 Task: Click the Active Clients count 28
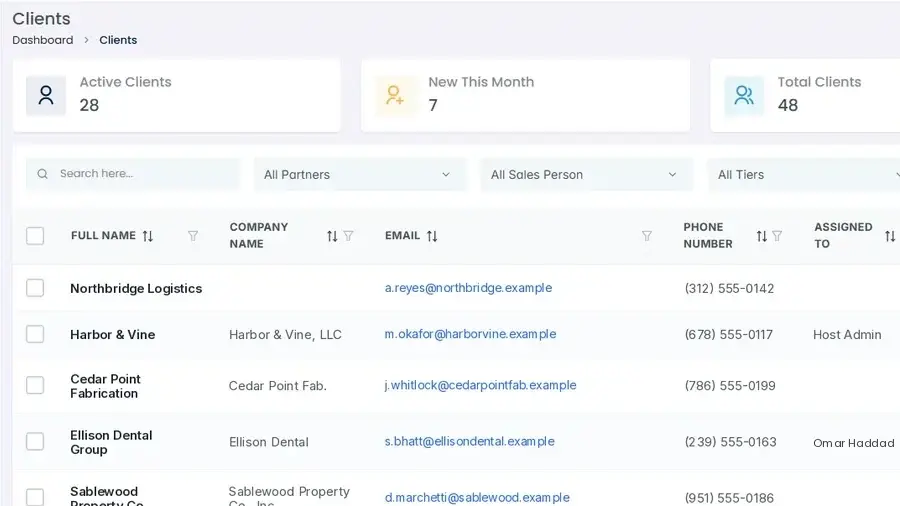pos(89,105)
